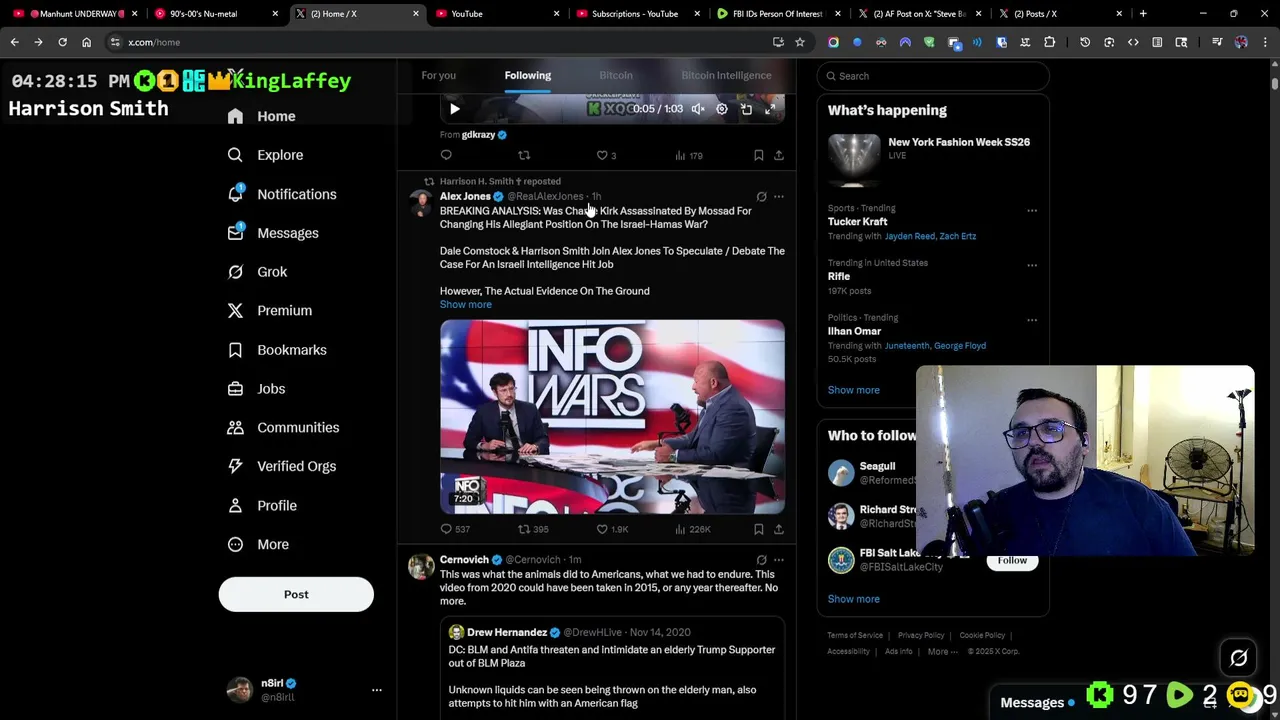
Task: Open Messages drawer at bottom
Action: tap(1032, 703)
